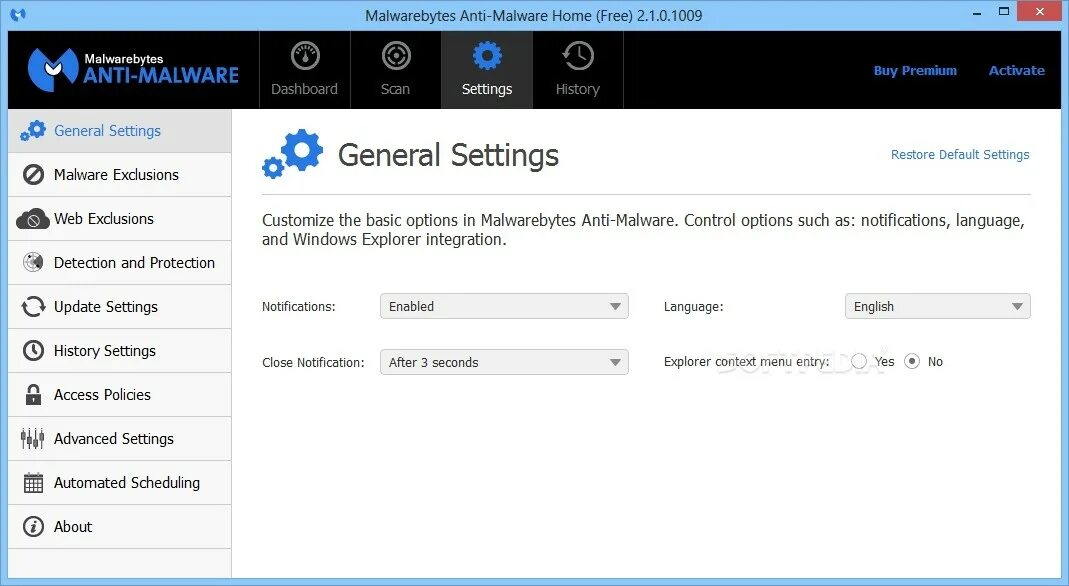This screenshot has width=1069, height=586.
Task: Click the window title text
Action: pos(534,15)
